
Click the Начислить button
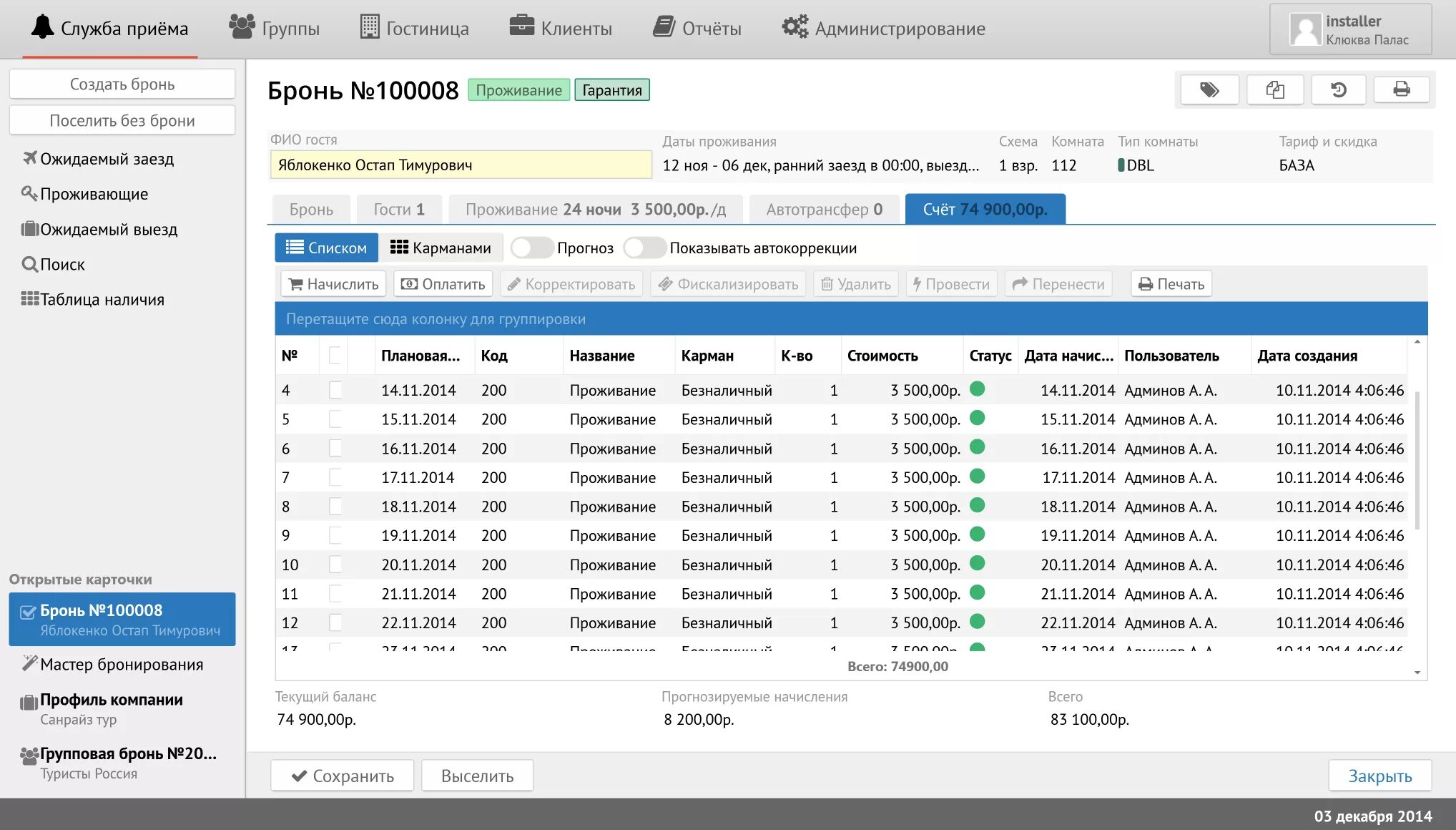click(x=333, y=285)
